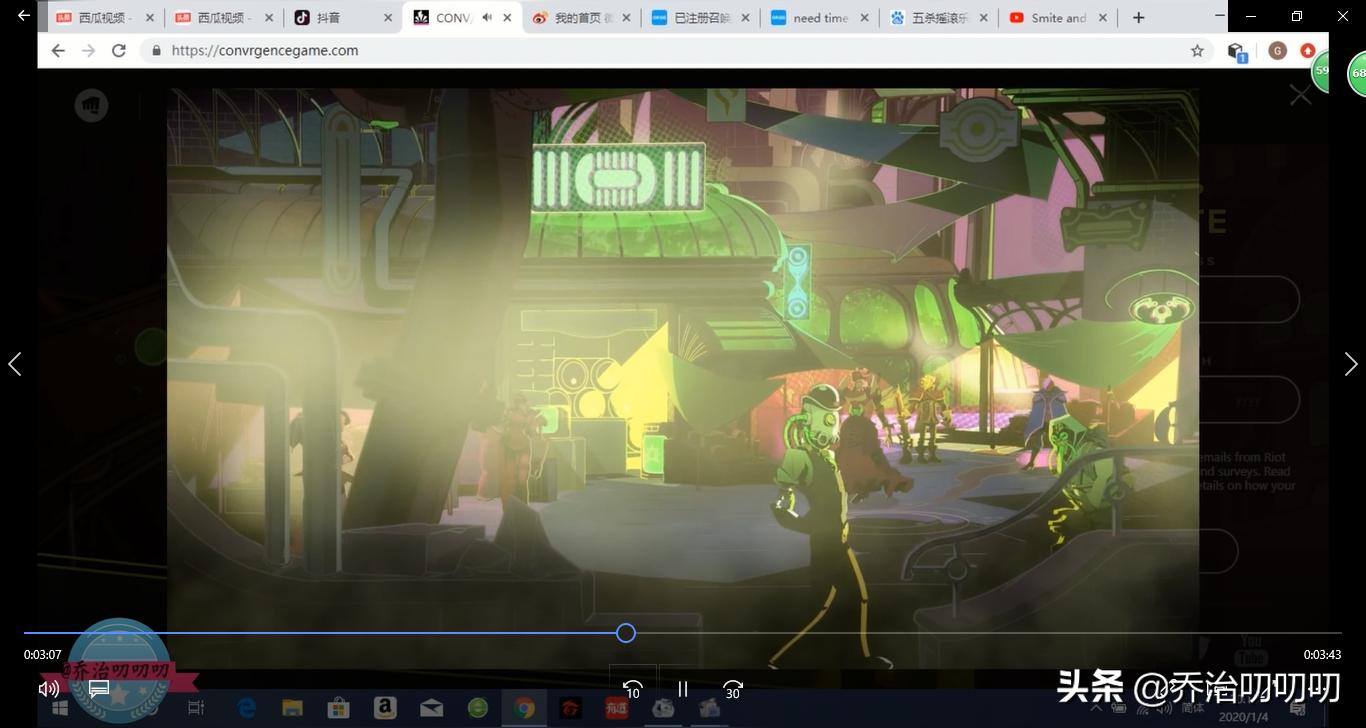View site info via the padlock icon
Screen dimensions: 1366x728
tap(156, 51)
